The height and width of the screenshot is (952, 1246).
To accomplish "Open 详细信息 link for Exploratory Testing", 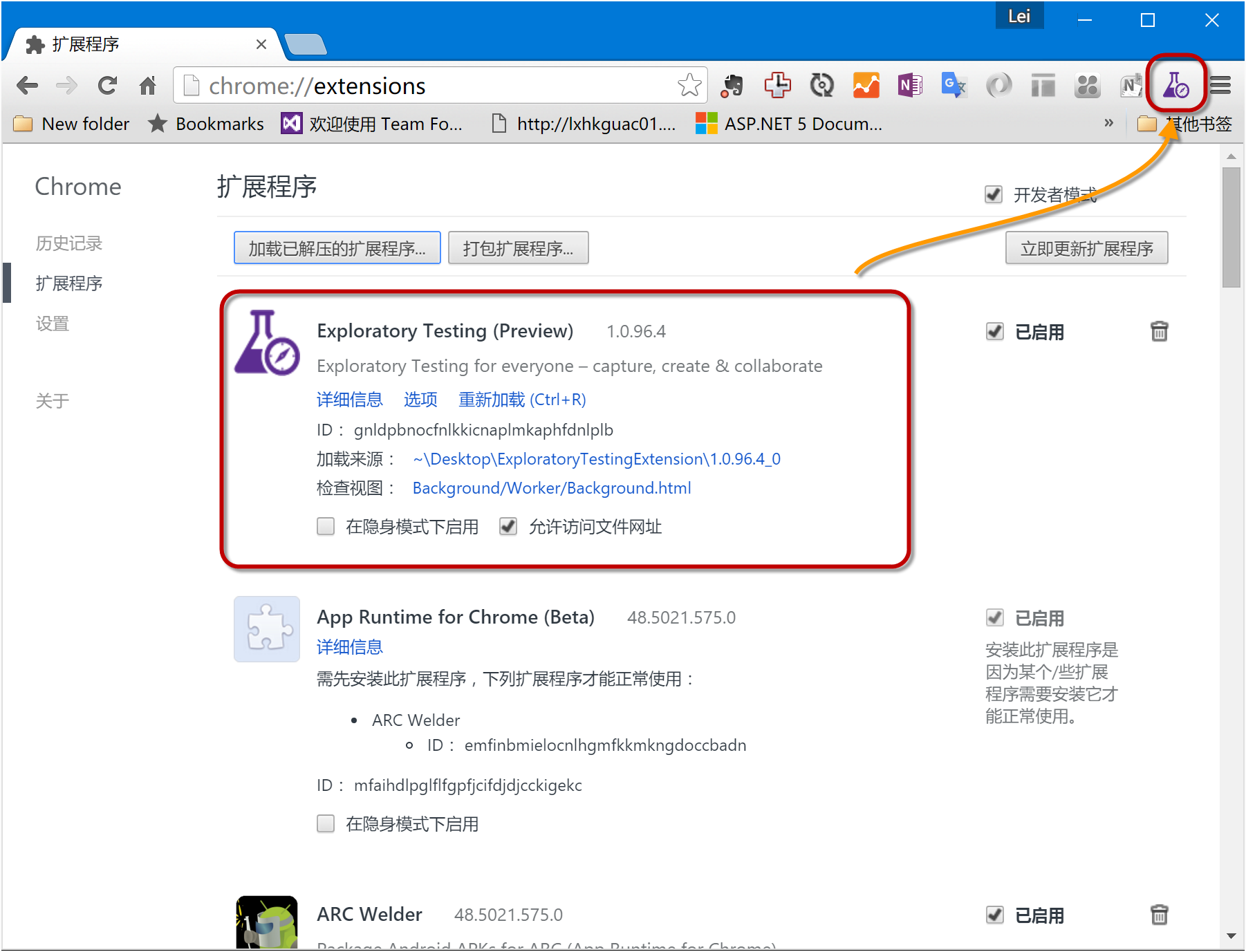I will pyautogui.click(x=350, y=400).
